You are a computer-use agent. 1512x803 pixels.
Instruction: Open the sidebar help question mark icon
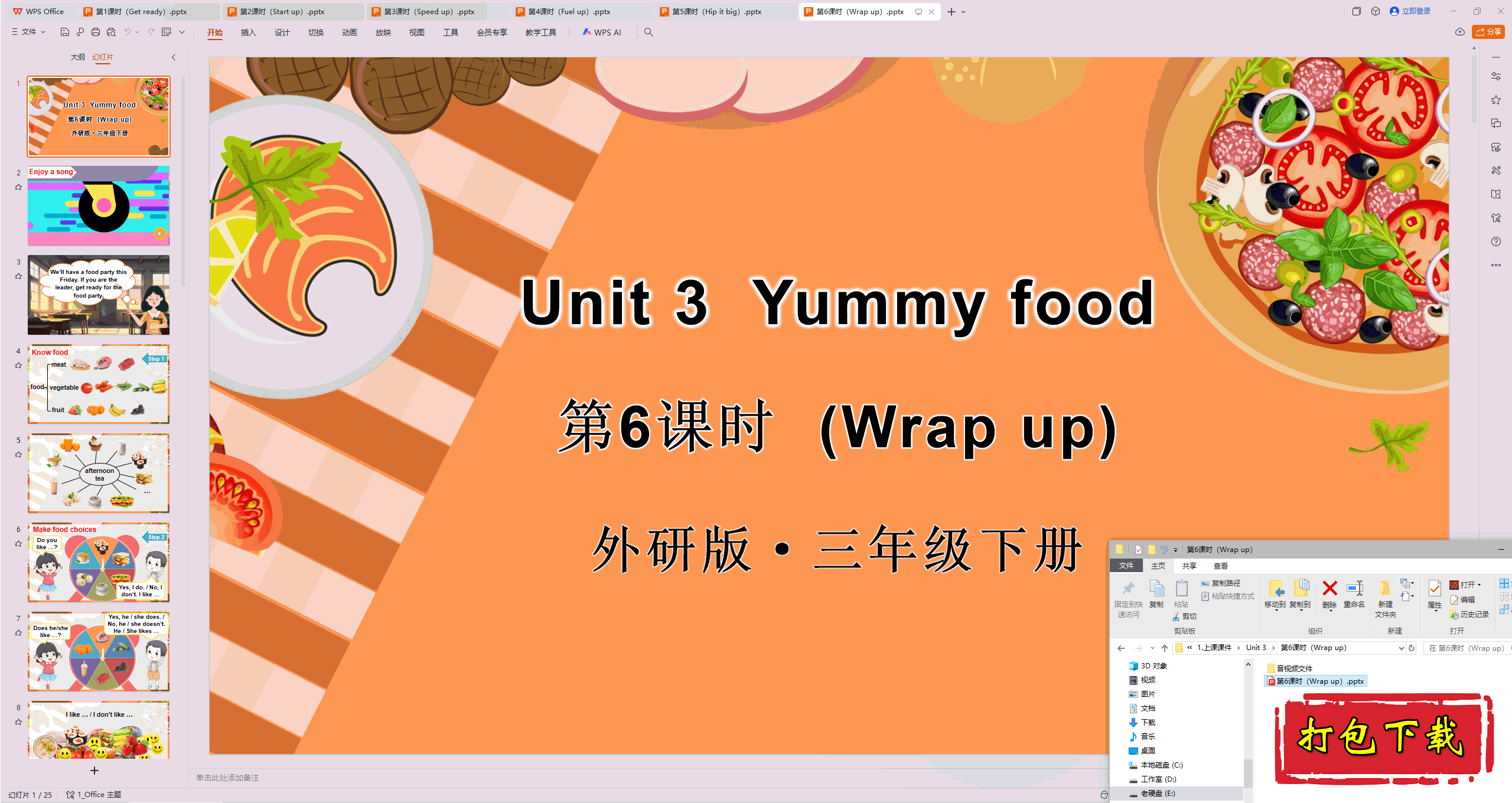click(1496, 241)
